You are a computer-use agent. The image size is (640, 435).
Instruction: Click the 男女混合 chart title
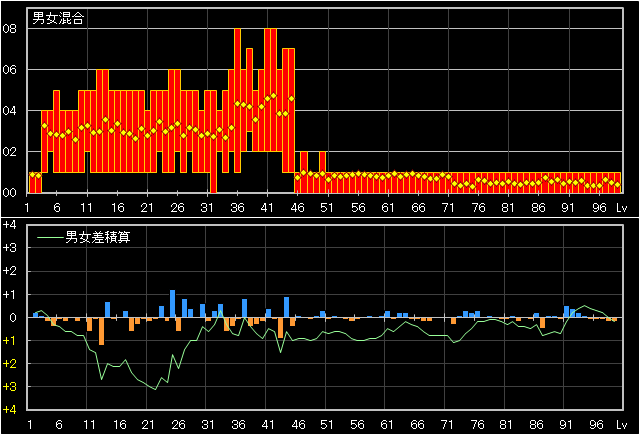(58, 18)
